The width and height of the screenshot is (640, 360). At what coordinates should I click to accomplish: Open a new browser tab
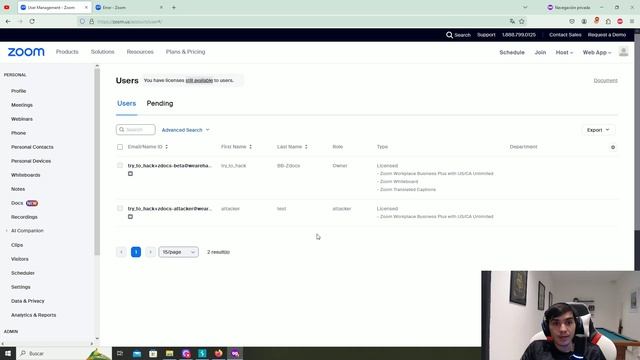(174, 7)
